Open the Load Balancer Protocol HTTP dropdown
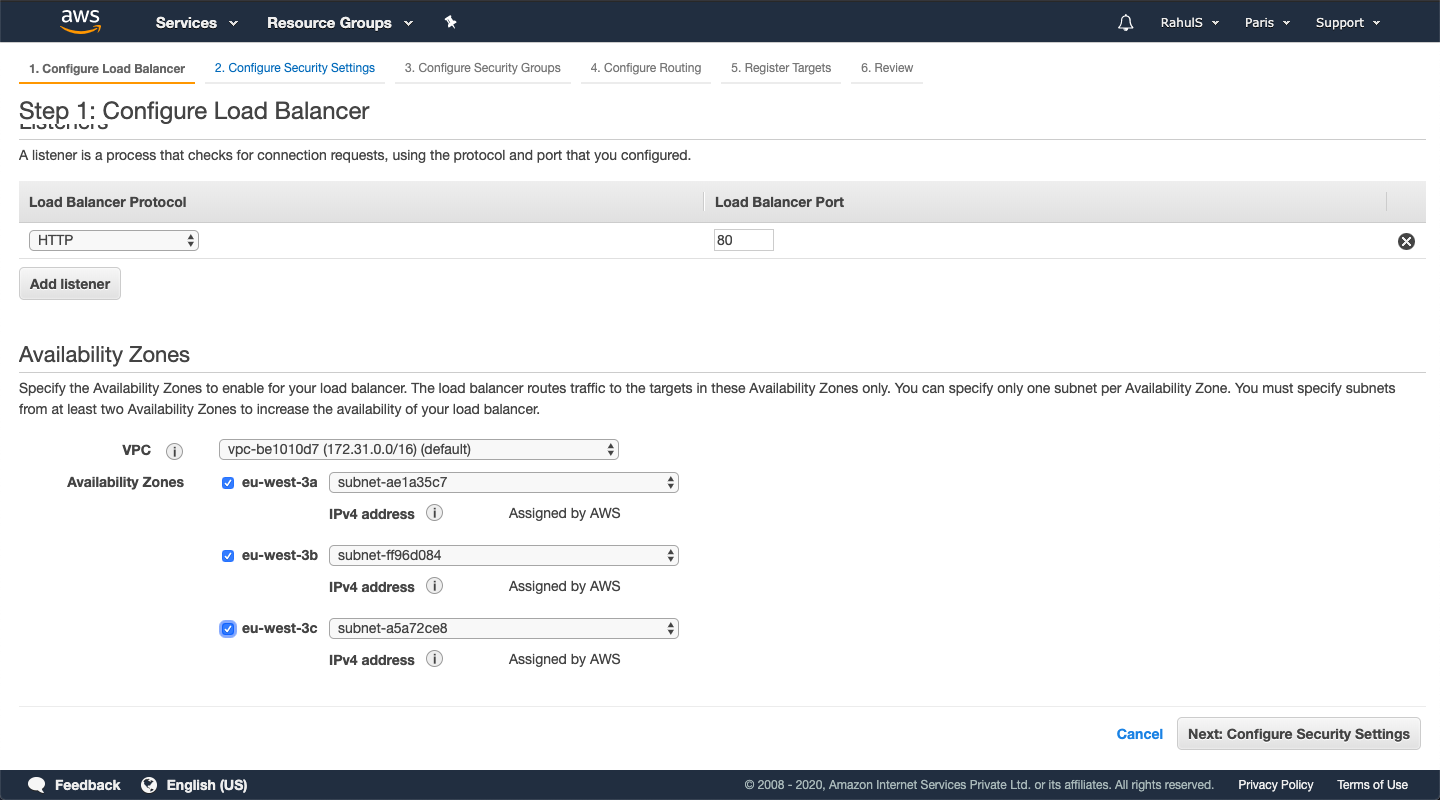The width and height of the screenshot is (1440, 800). coord(114,240)
